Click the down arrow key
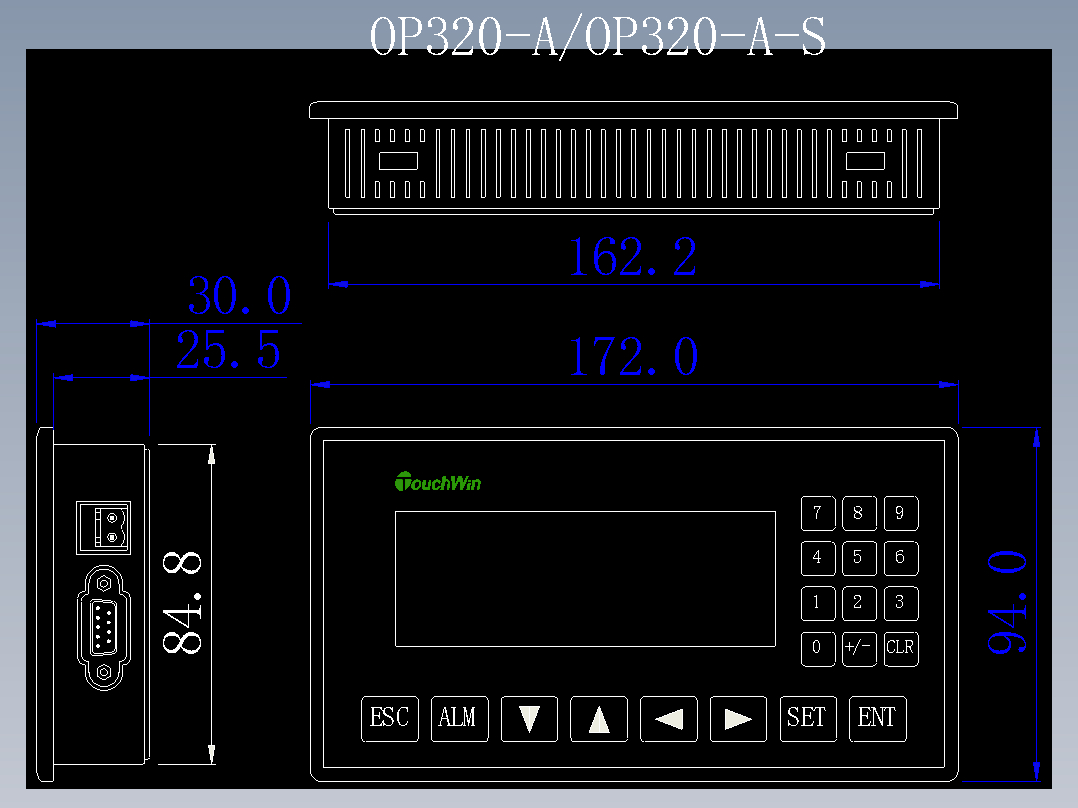 pos(529,719)
